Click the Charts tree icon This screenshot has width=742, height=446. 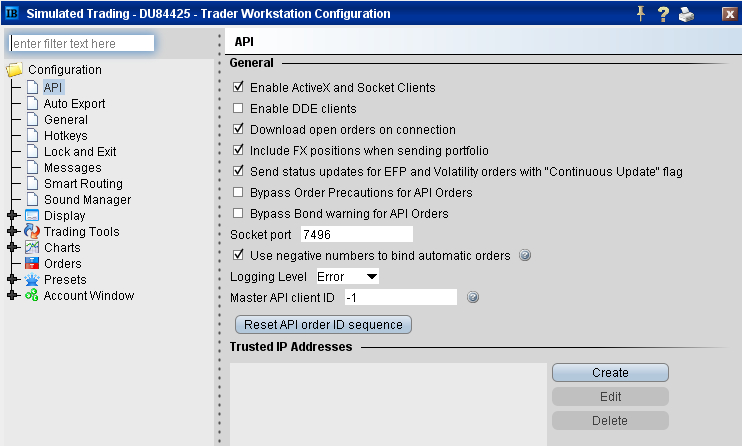point(32,248)
